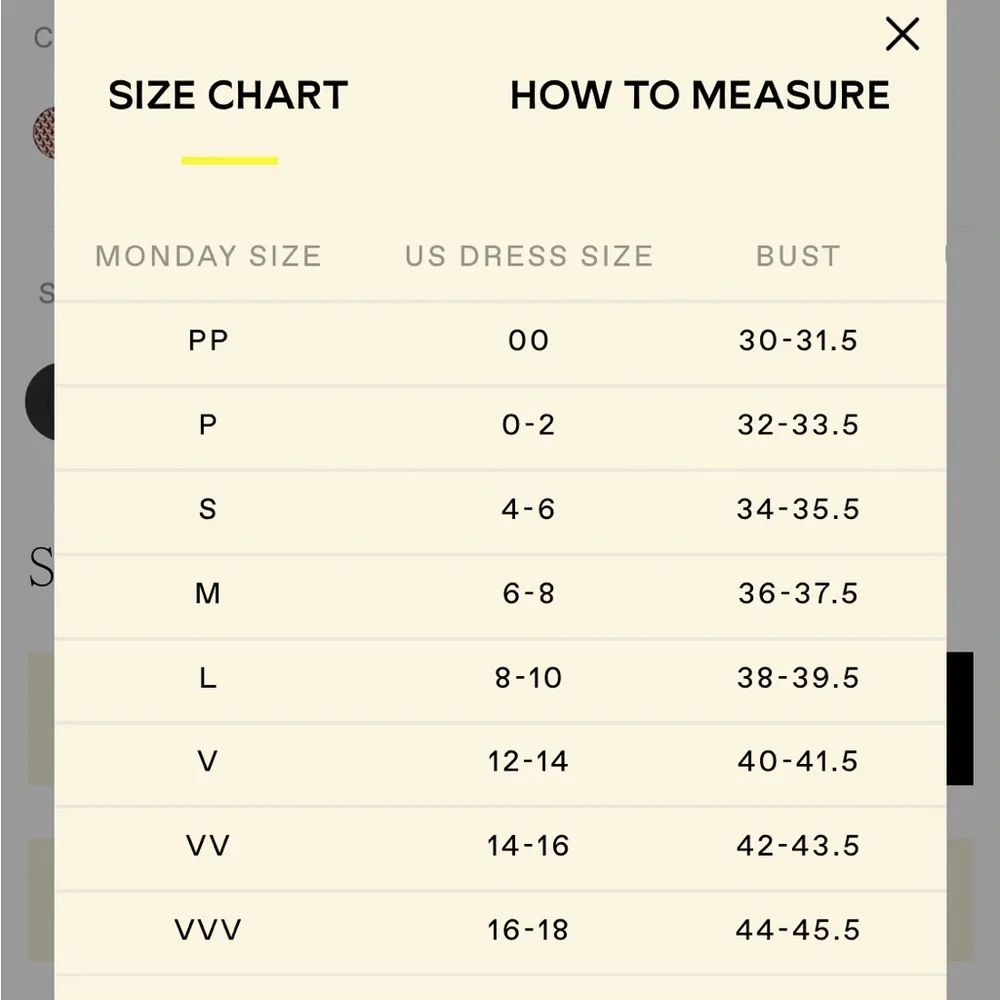Click the US Dress Size column header
Screen dimensions: 1000x1000
tap(529, 256)
